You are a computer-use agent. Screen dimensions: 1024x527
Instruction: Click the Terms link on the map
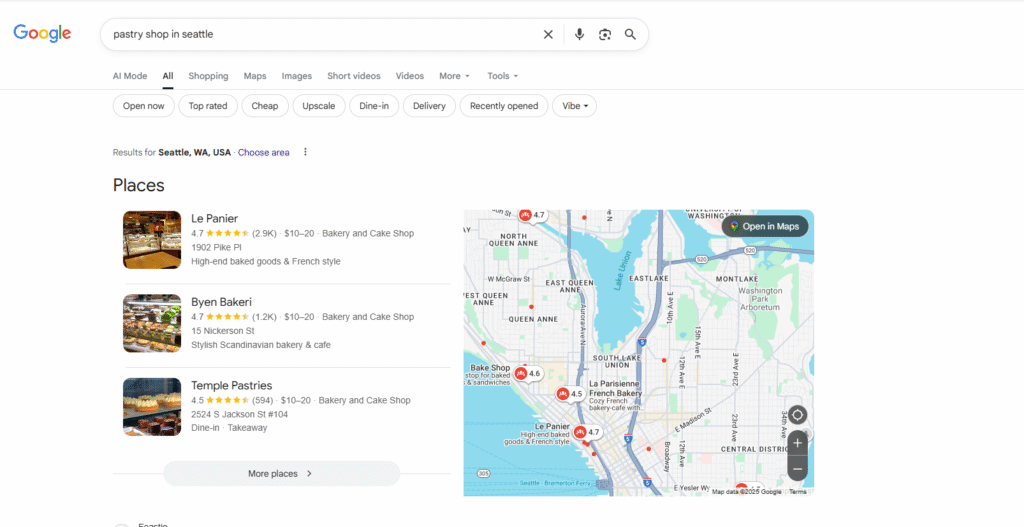797,492
